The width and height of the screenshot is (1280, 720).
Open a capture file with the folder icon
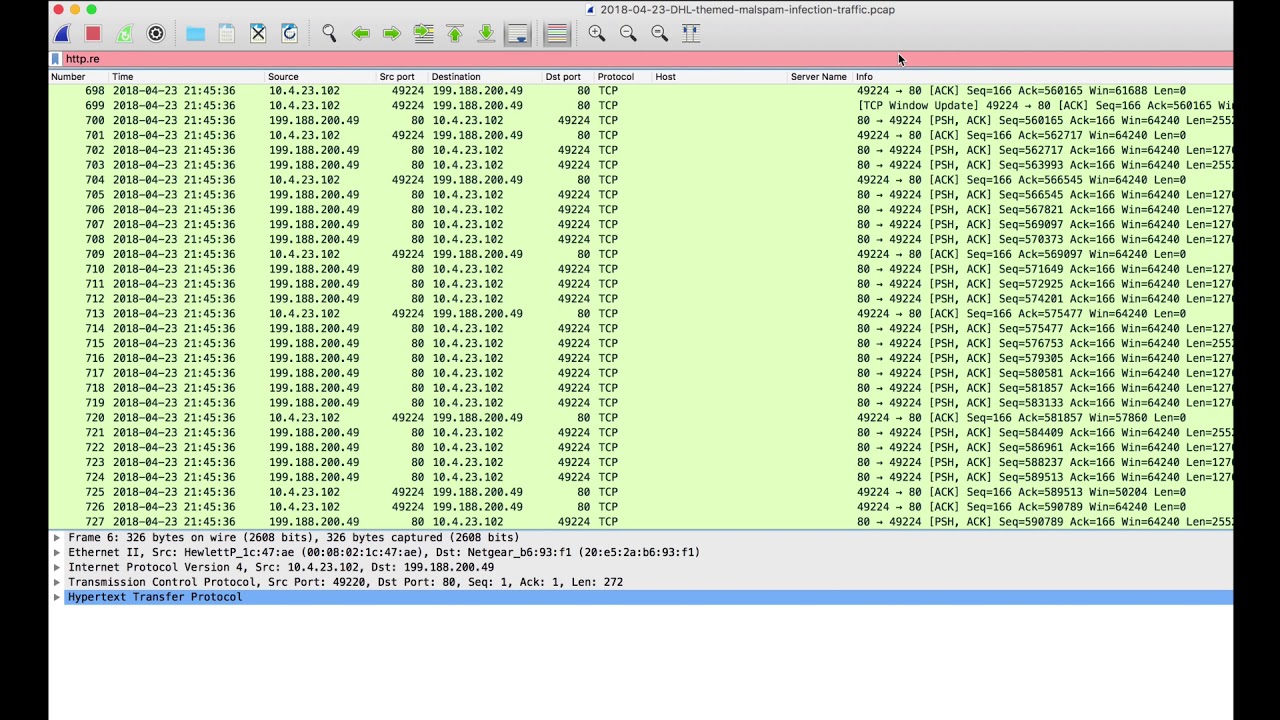tap(195, 33)
